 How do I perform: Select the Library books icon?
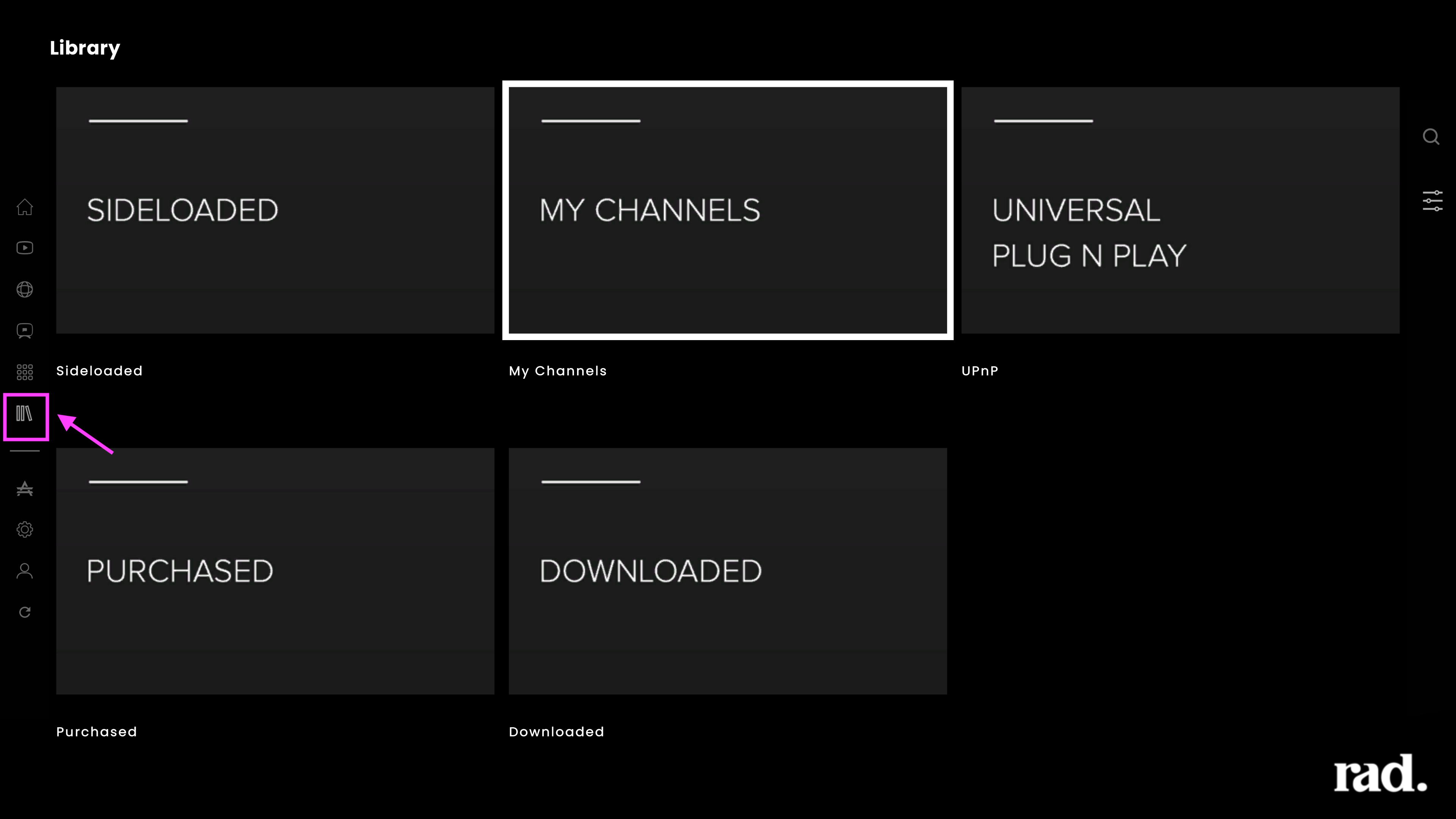pos(24,414)
